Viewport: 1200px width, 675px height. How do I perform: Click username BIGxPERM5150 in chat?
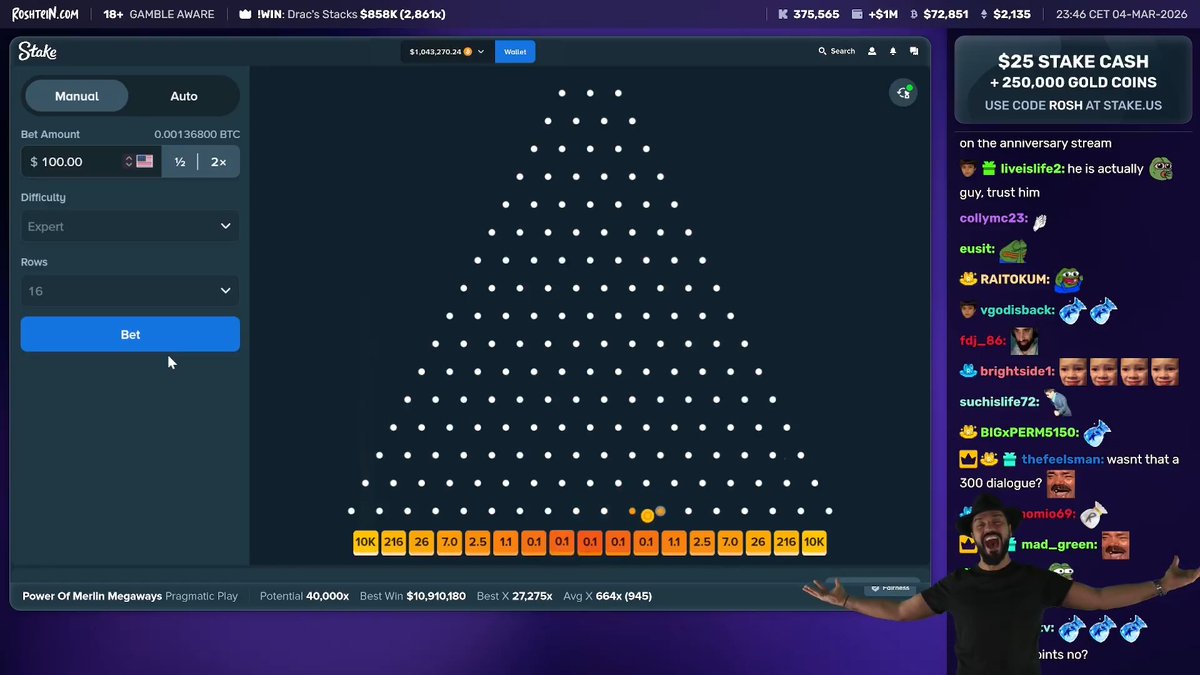coord(1029,433)
